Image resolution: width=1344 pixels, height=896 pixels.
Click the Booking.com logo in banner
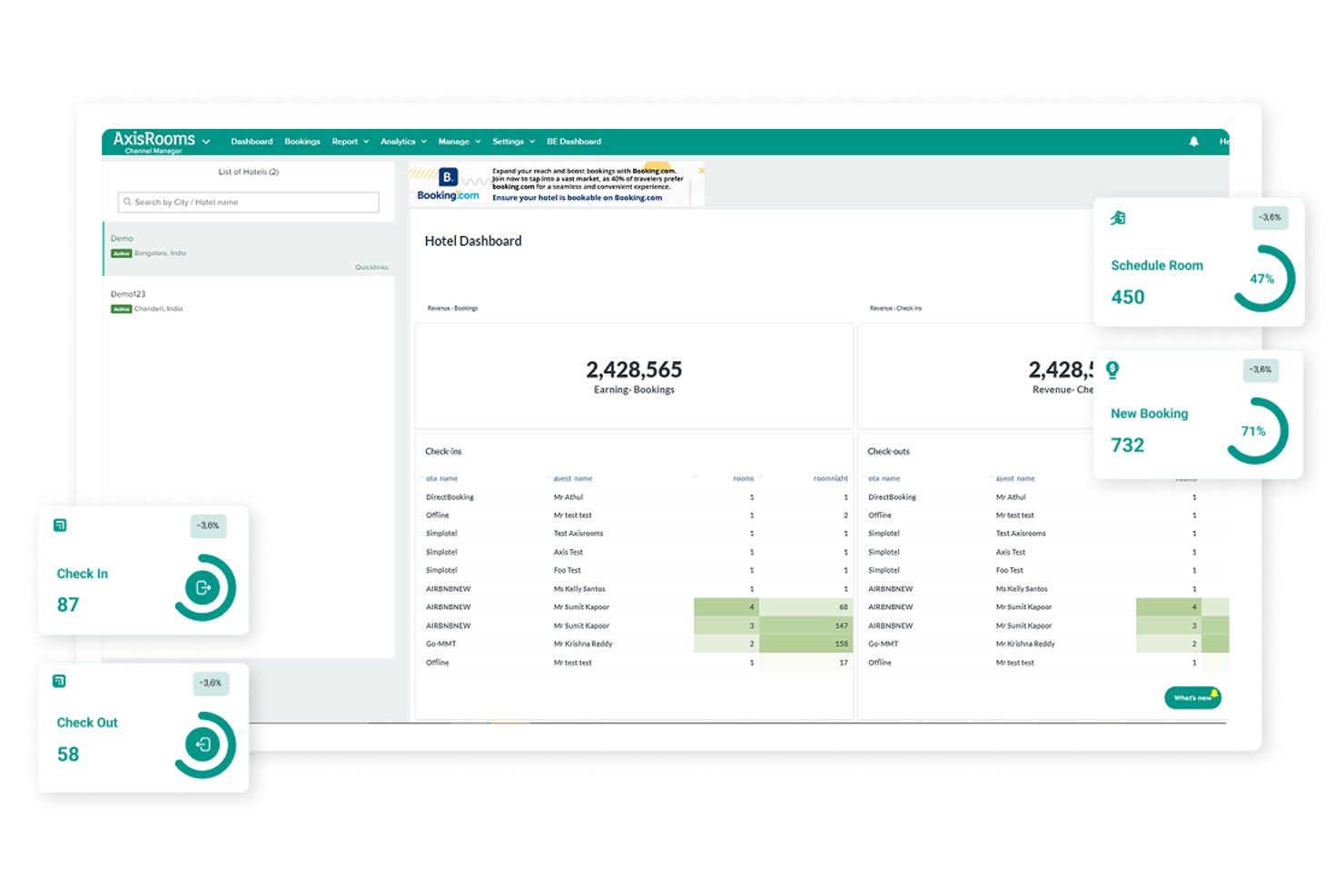[448, 184]
